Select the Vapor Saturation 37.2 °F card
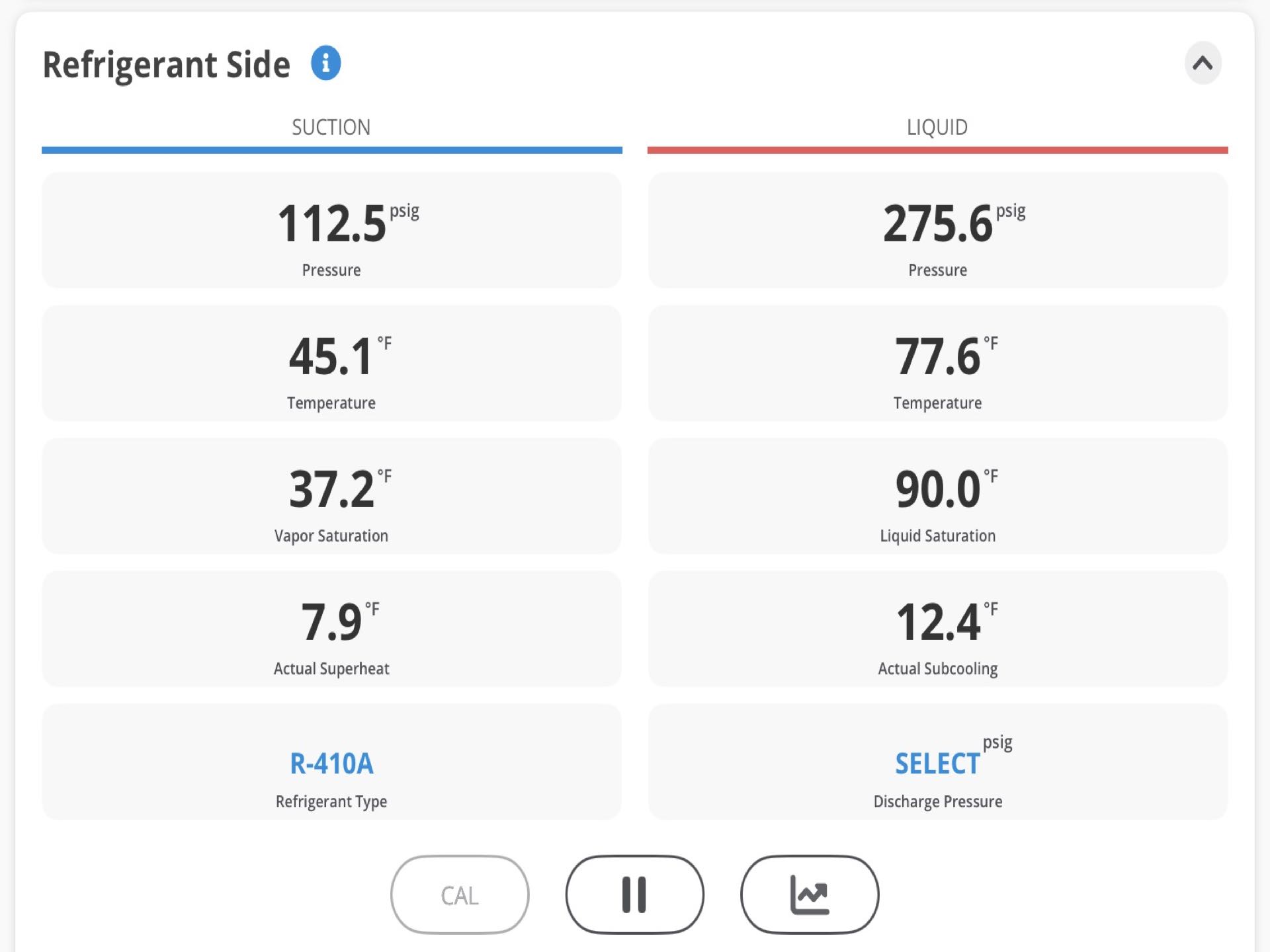 coord(331,496)
